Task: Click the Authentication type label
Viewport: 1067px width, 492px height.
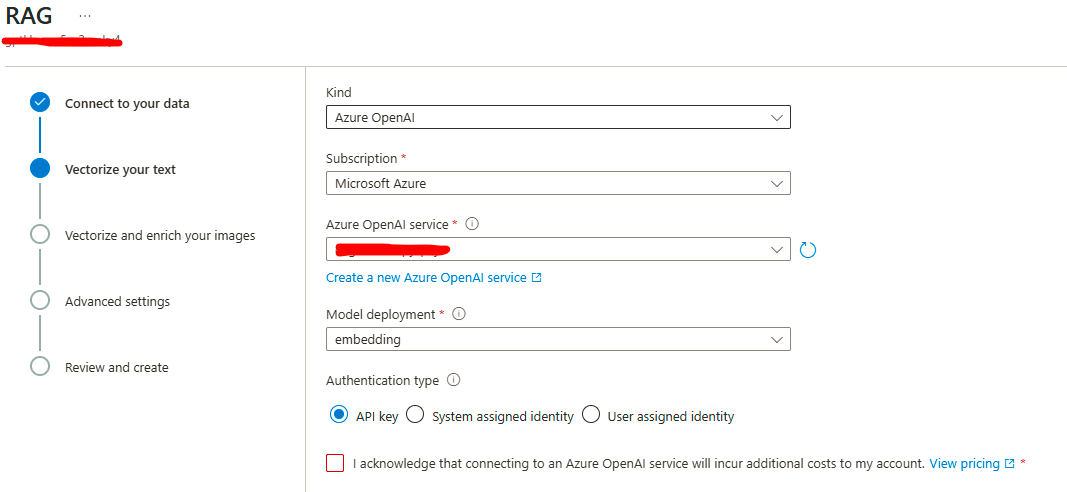Action: [382, 380]
